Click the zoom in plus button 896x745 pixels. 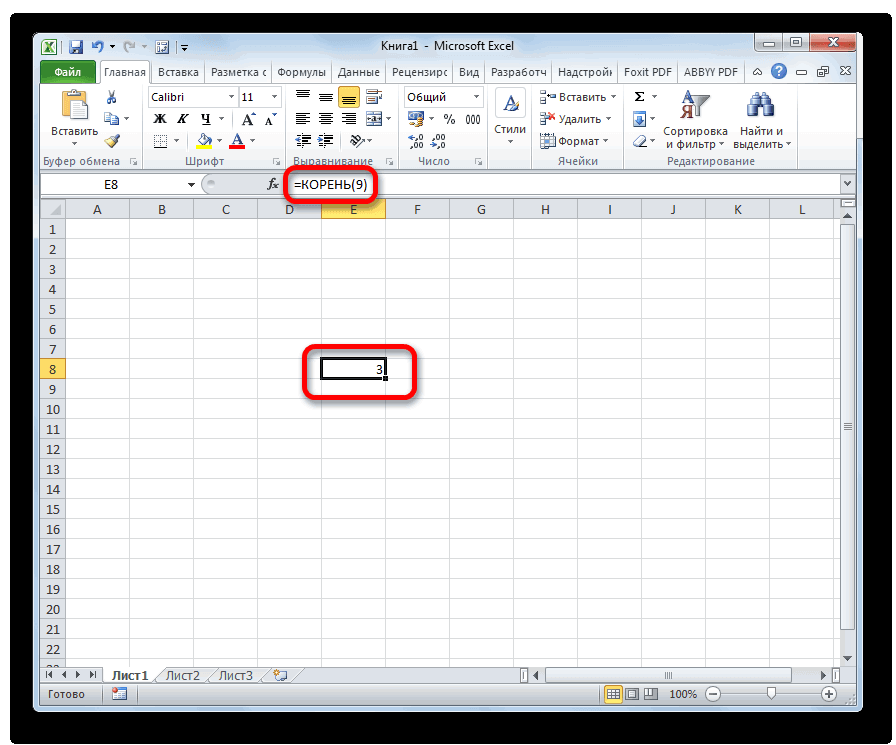829,694
